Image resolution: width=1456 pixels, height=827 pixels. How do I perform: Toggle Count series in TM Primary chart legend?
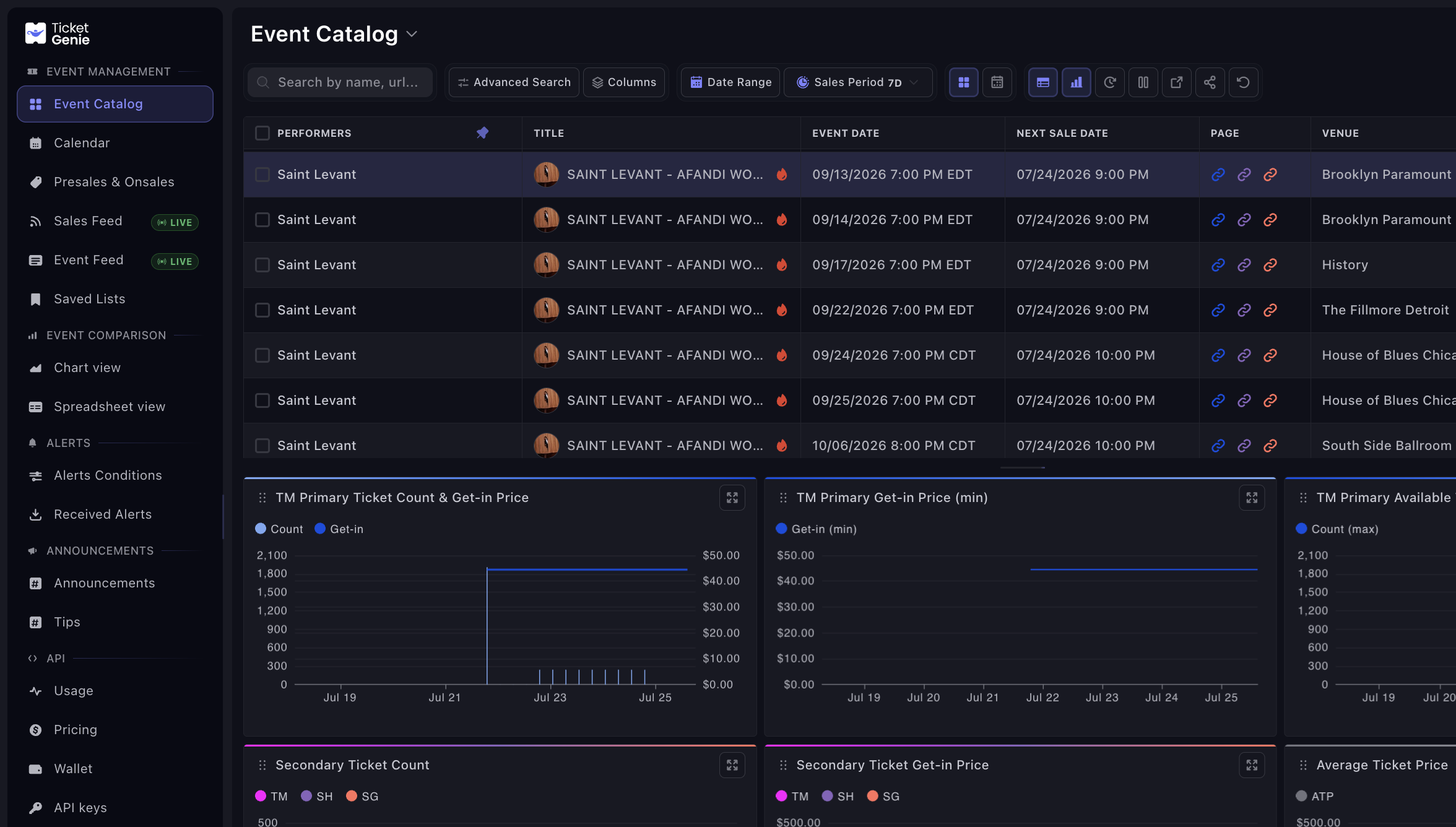click(279, 529)
